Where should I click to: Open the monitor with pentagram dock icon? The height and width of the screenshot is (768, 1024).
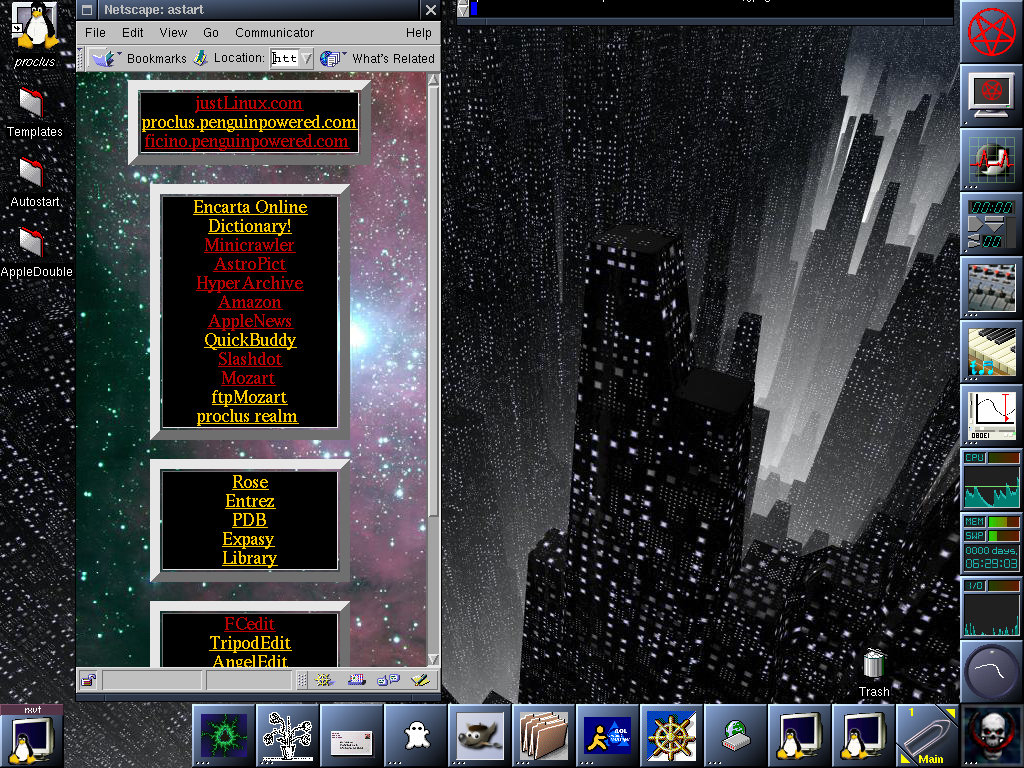click(991, 95)
